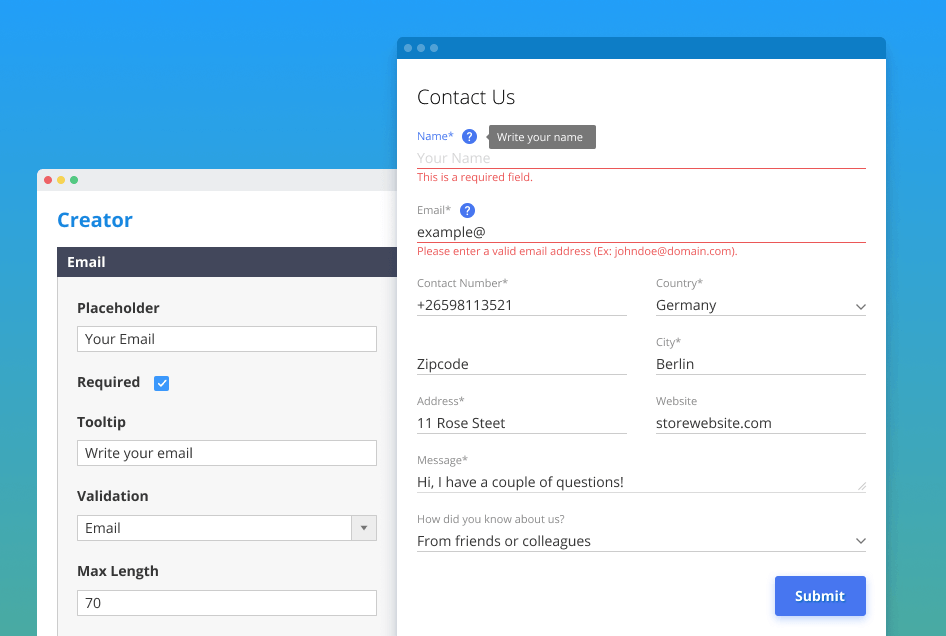Expand the Country dropdown showing Germany
Viewport: 946px width, 636px height.
pyautogui.click(x=760, y=306)
